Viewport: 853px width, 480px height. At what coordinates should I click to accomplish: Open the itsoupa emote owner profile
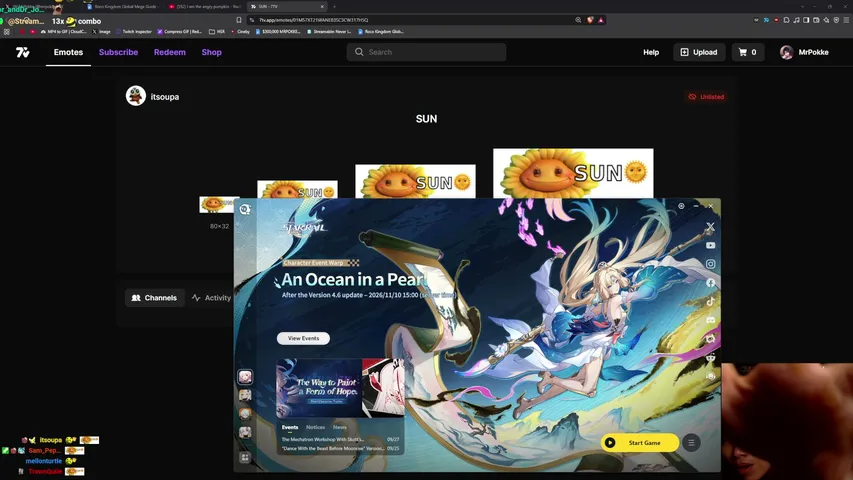(x=152, y=96)
